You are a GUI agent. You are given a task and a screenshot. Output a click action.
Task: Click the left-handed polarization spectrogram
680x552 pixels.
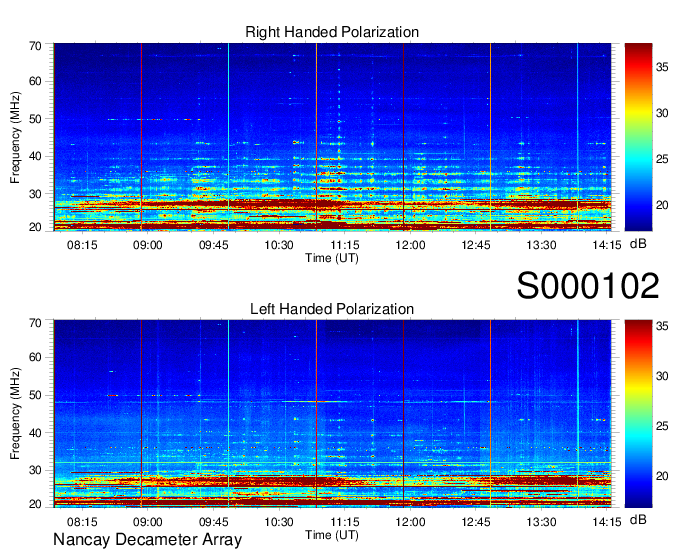(x=332, y=414)
